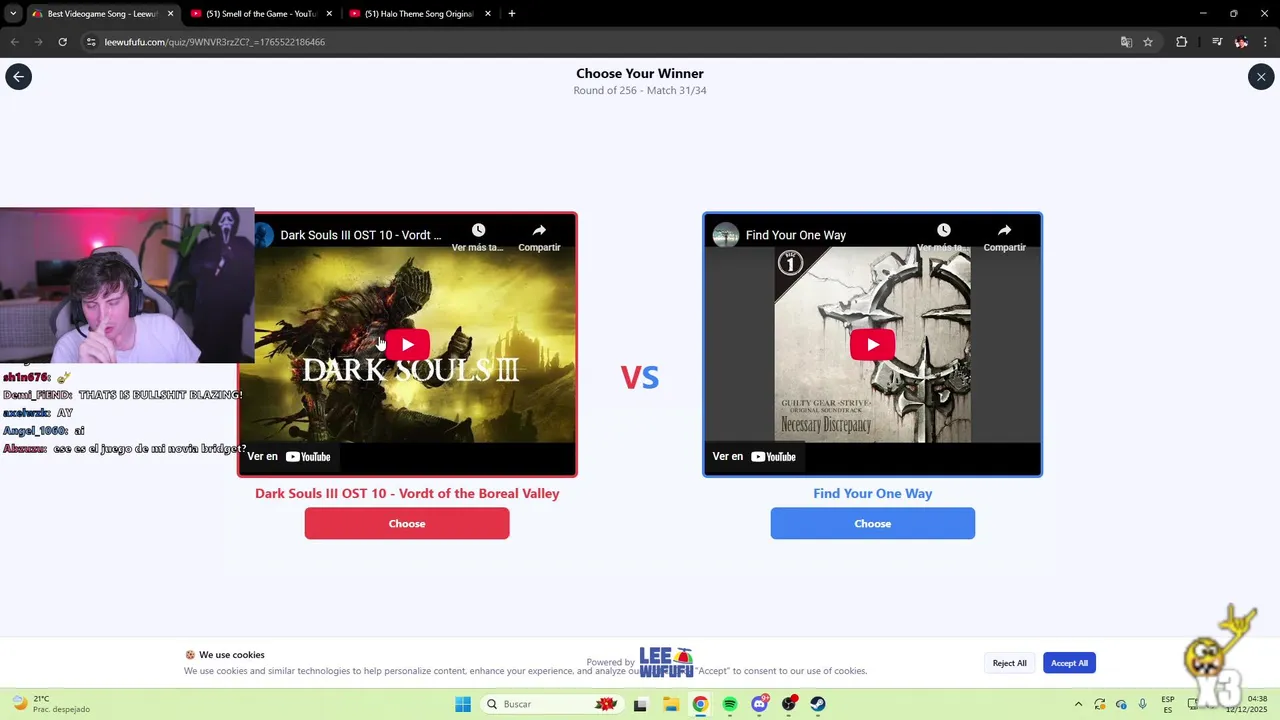The height and width of the screenshot is (720, 1280).
Task: Open the Chrome three-dot menu
Action: tap(1266, 42)
